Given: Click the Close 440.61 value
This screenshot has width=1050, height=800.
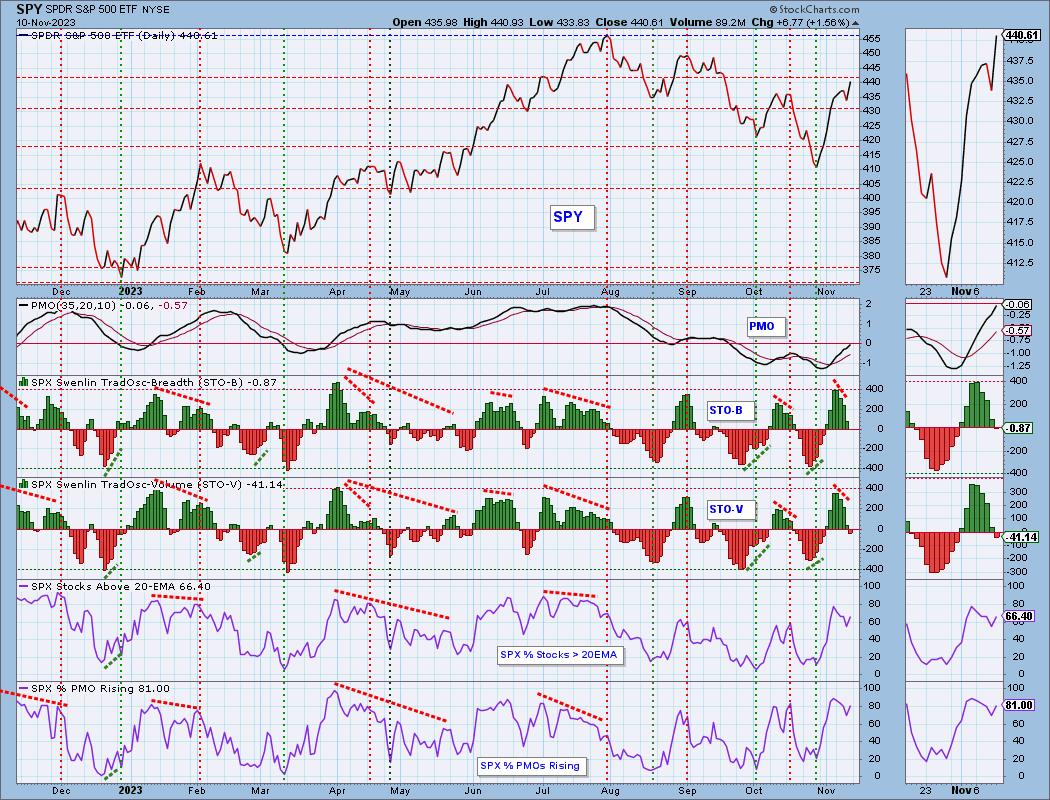Looking at the screenshot, I should point(629,22).
